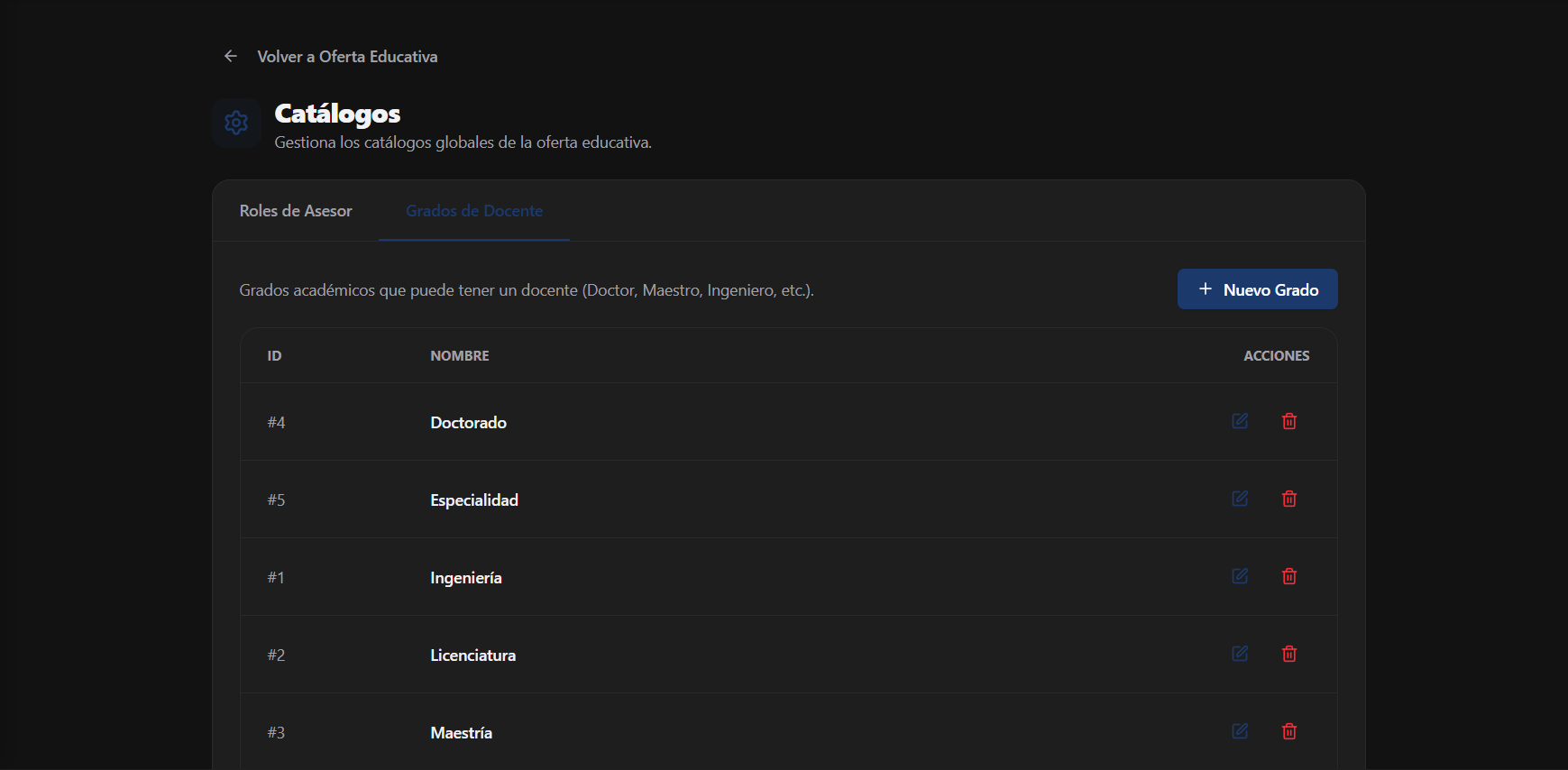Switch to the Roles de Asesor tab

pos(296,211)
